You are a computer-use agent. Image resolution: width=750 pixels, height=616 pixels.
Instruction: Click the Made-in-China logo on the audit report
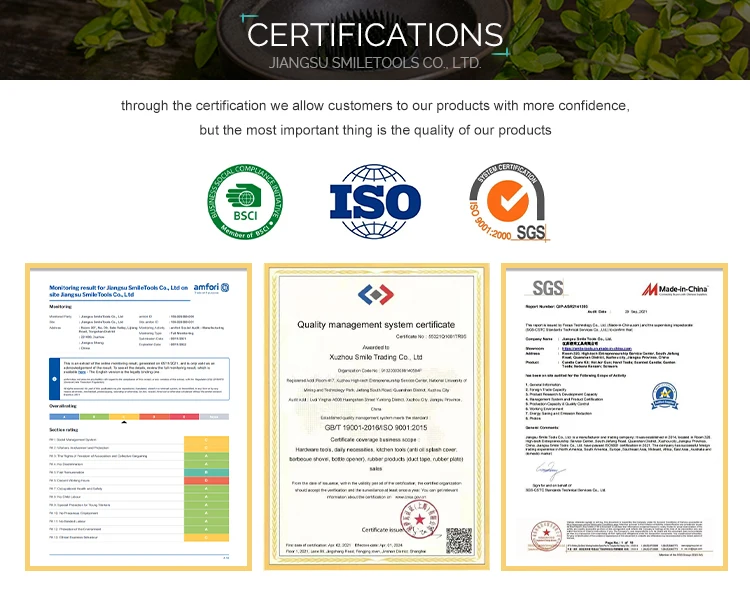coord(675,289)
